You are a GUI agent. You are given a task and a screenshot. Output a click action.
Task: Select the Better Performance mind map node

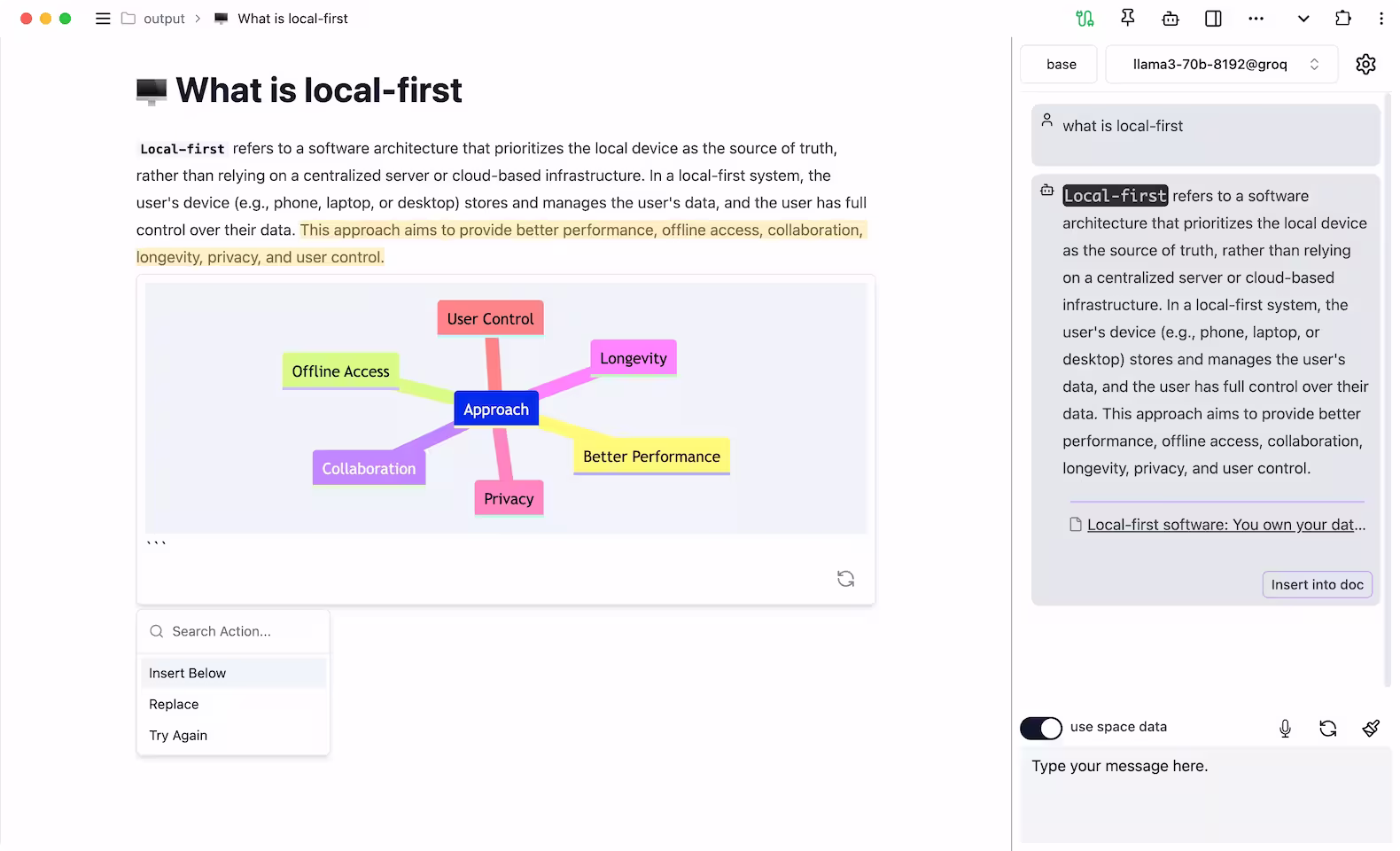[x=651, y=457]
